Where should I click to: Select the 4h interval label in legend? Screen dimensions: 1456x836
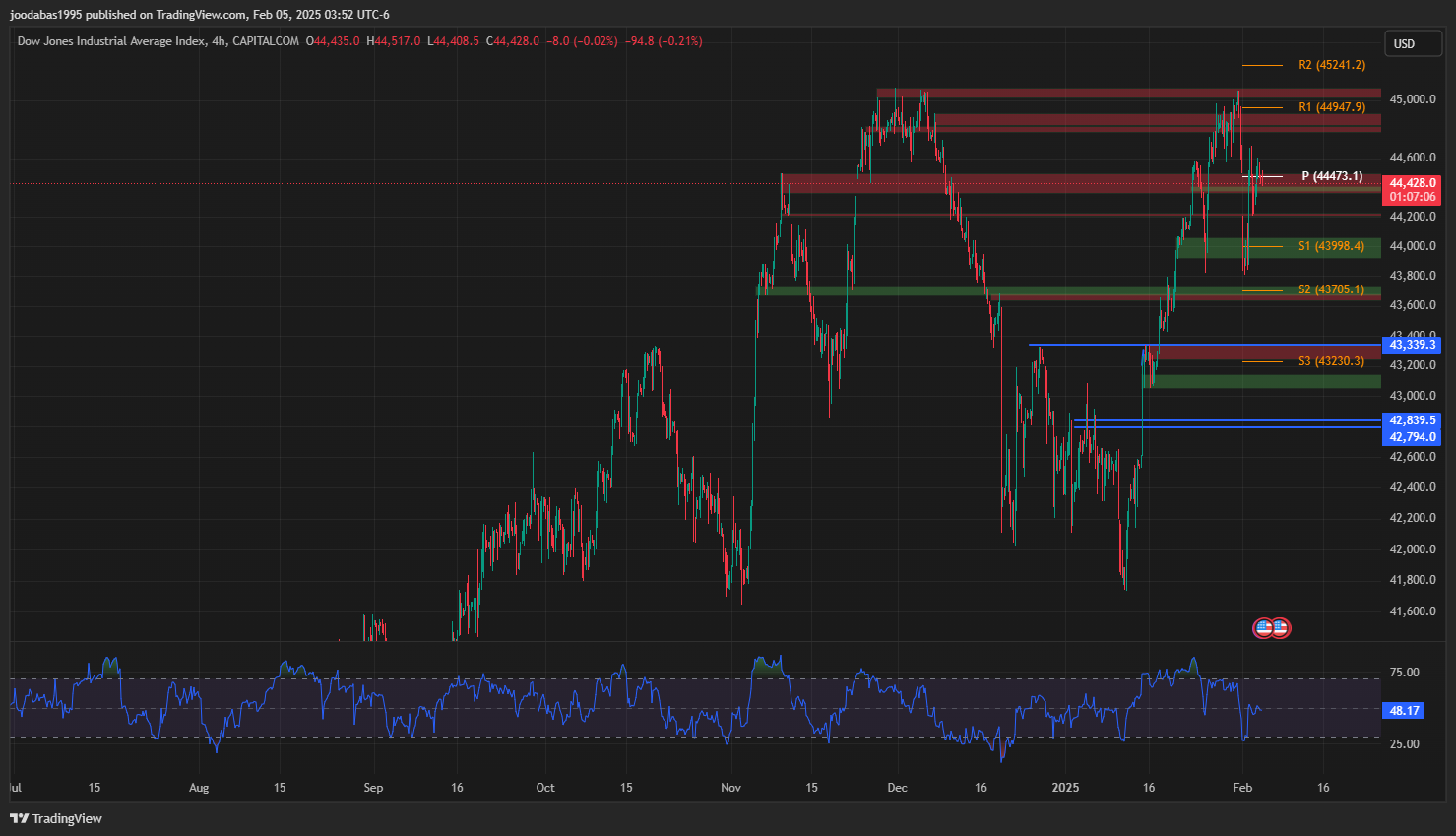(x=219, y=41)
